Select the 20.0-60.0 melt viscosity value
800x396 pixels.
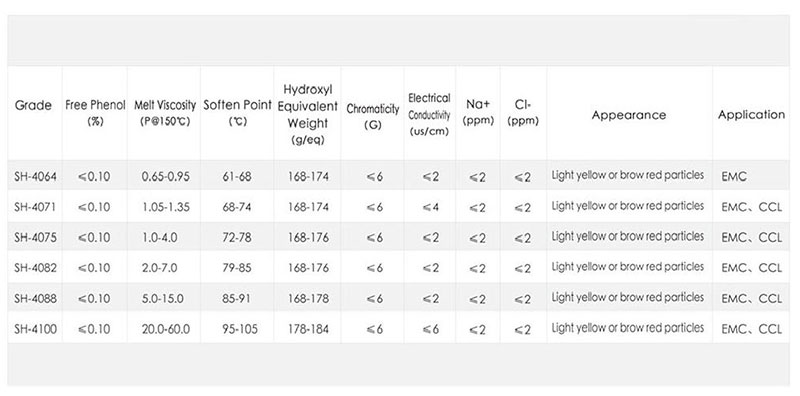[166, 330]
